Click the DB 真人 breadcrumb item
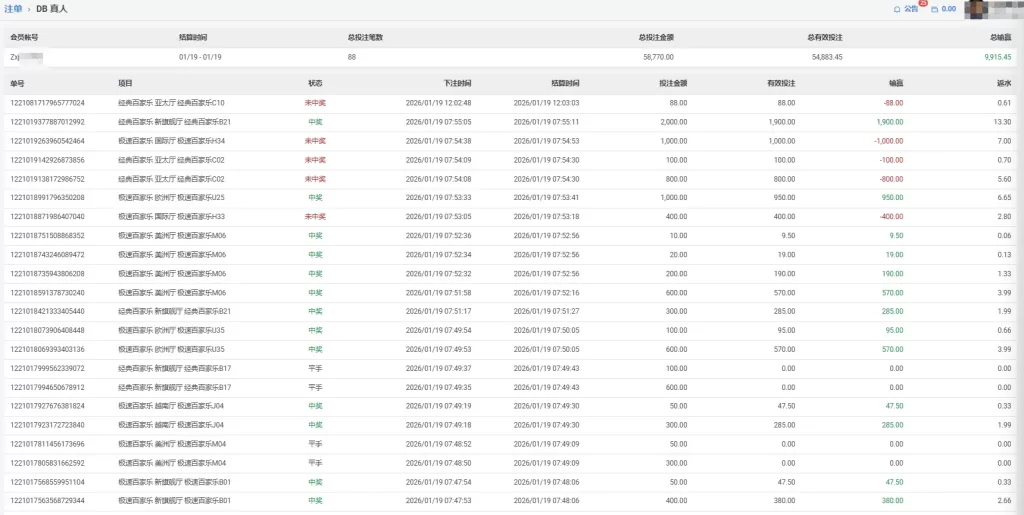Screen dimensions: 1024x515 tap(51, 9)
